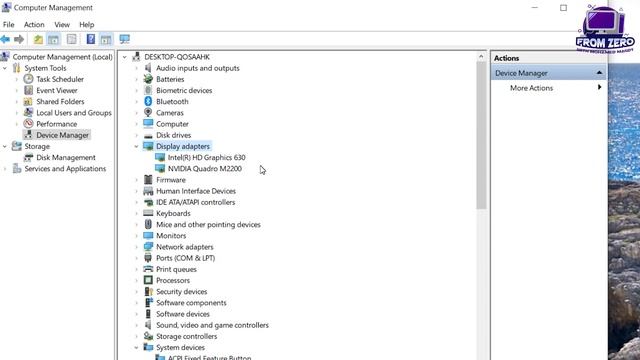This screenshot has height=360, width=640.
Task: Expand Services and Applications node
Action: [x=5, y=169]
